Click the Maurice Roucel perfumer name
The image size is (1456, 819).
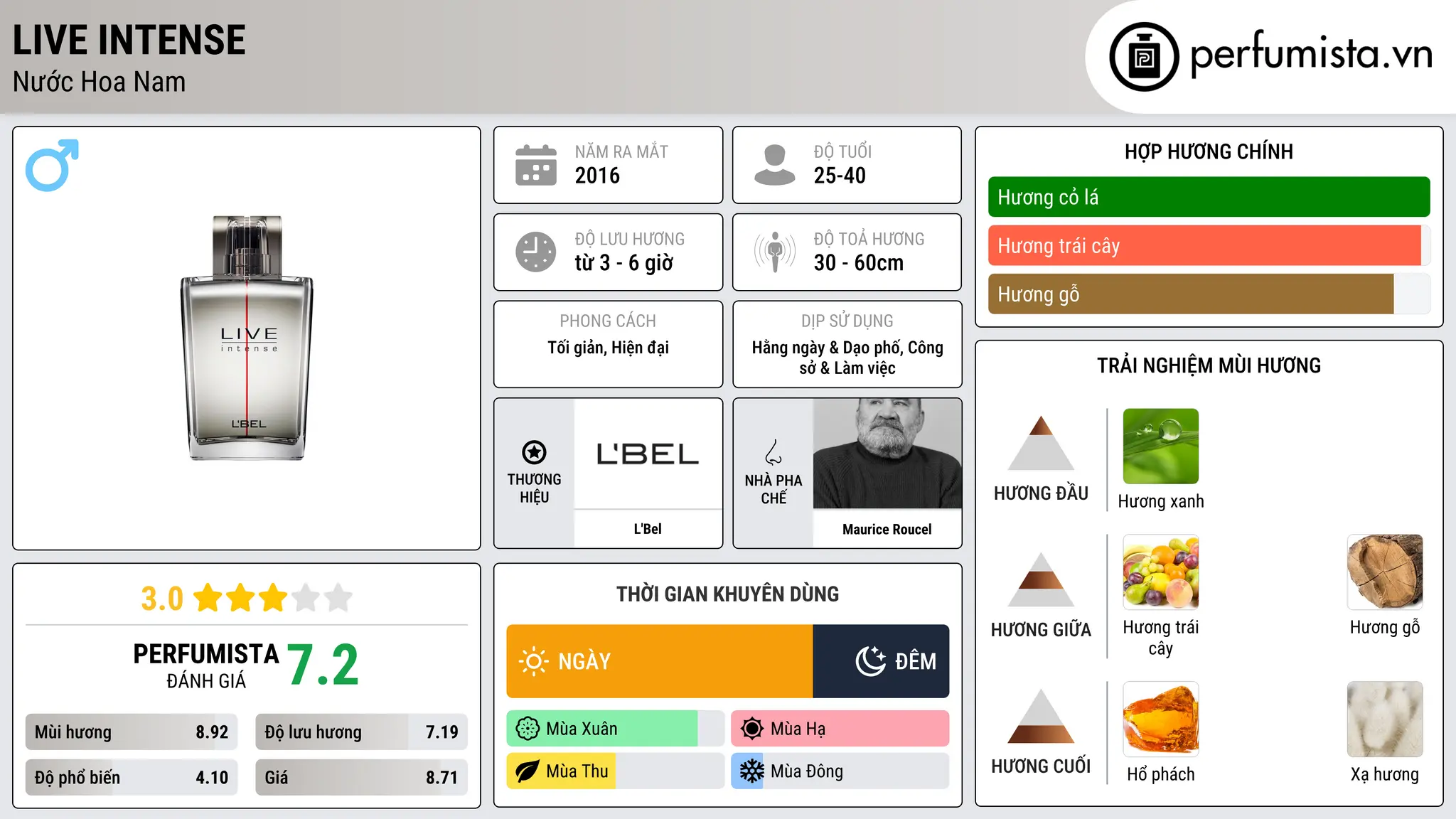coord(887,529)
